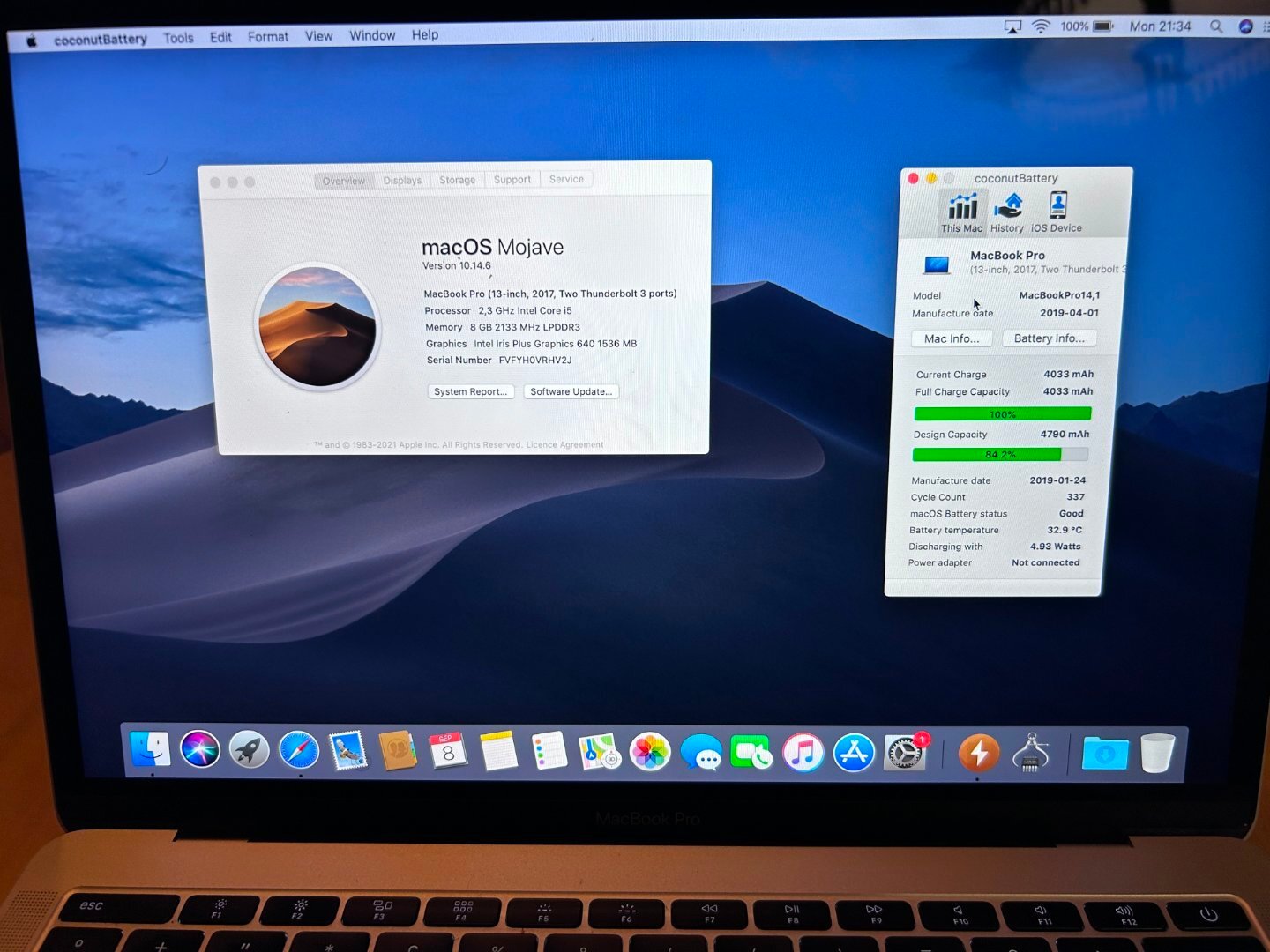Open the Format menu

[x=268, y=37]
